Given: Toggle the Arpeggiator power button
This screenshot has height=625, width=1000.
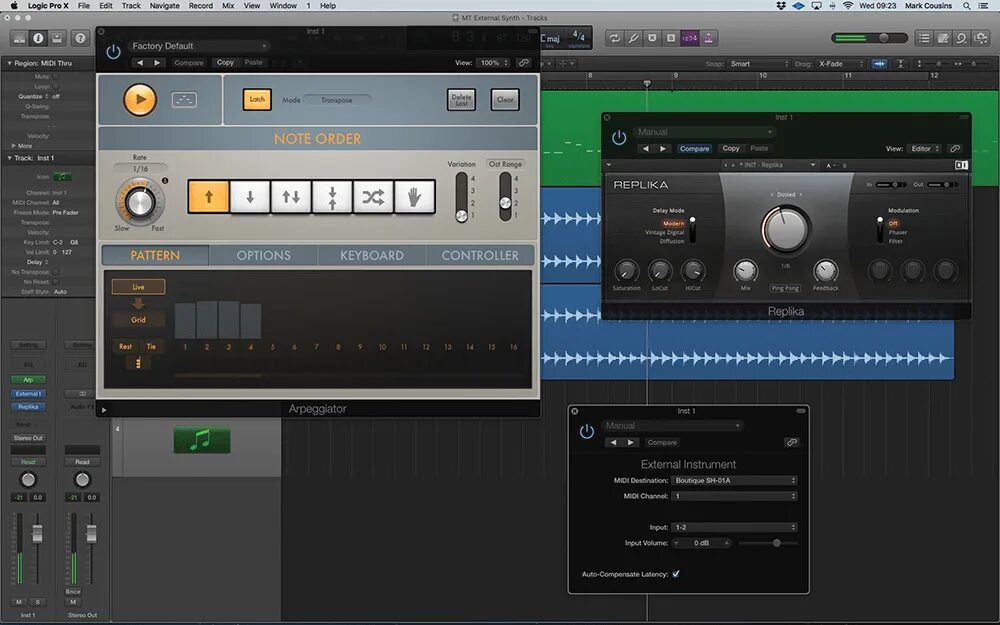Looking at the screenshot, I should [x=114, y=52].
